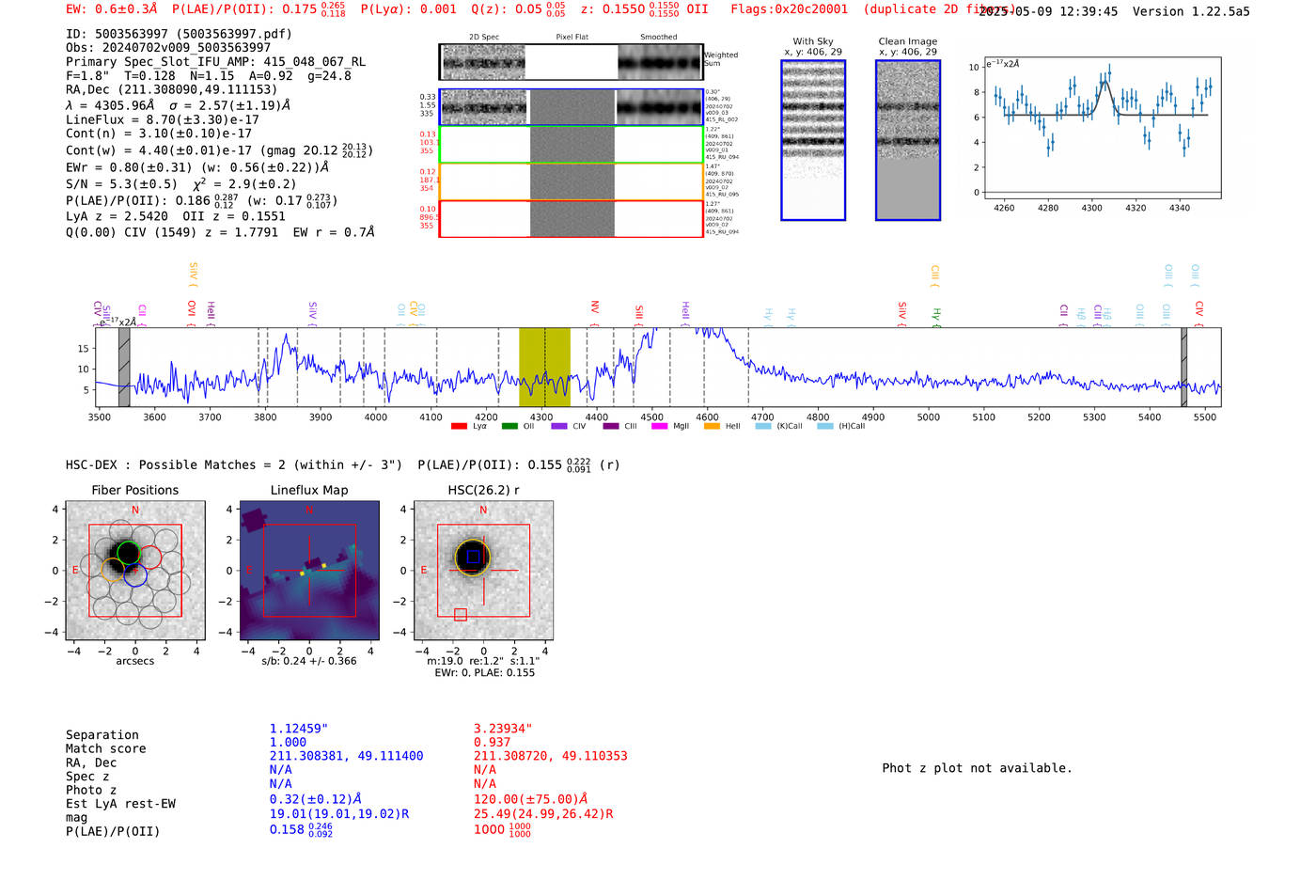Screen dimensions: 1316x896
Task: Click the Cont(w) gmag 20.12 line
Action: pyautogui.click(x=219, y=150)
